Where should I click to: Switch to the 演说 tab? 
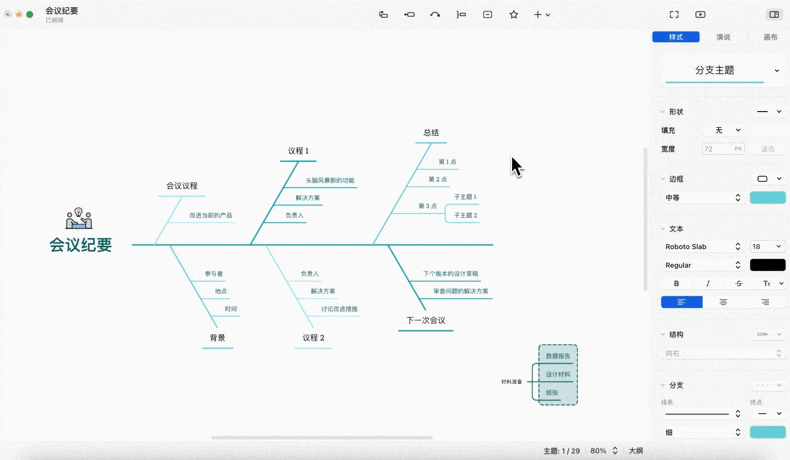pos(723,37)
